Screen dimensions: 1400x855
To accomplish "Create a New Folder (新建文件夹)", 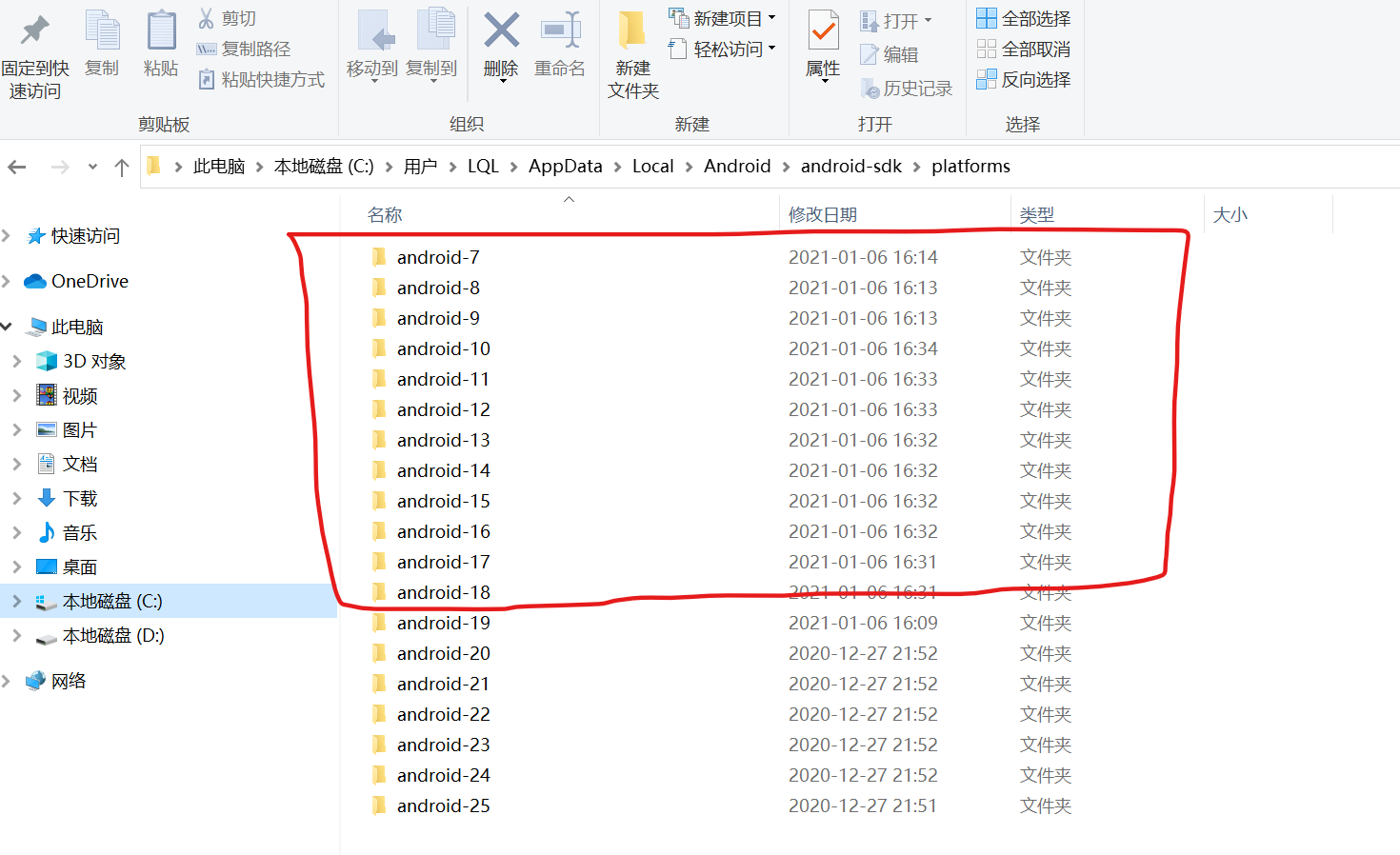I will [633, 54].
